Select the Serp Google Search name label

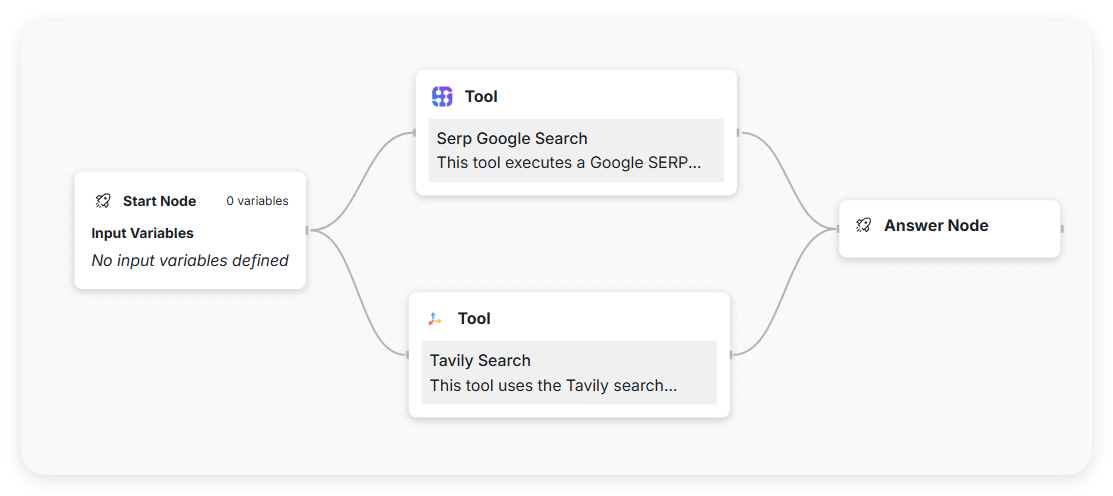click(512, 139)
